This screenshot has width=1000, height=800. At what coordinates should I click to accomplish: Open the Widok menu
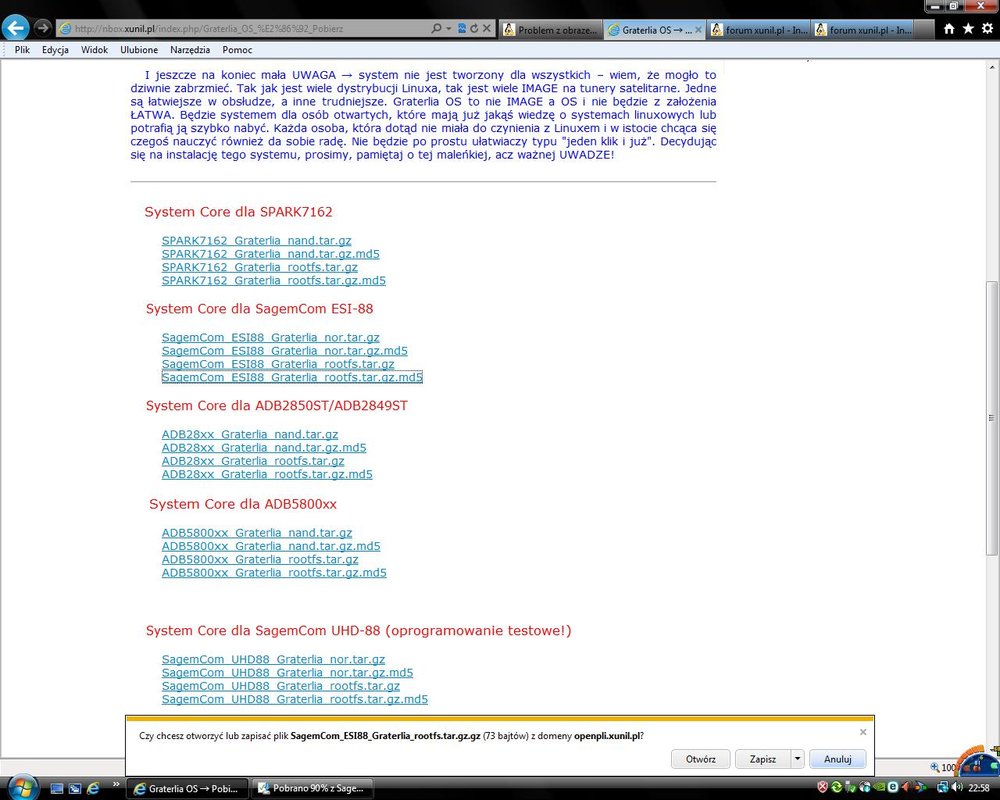click(x=94, y=49)
